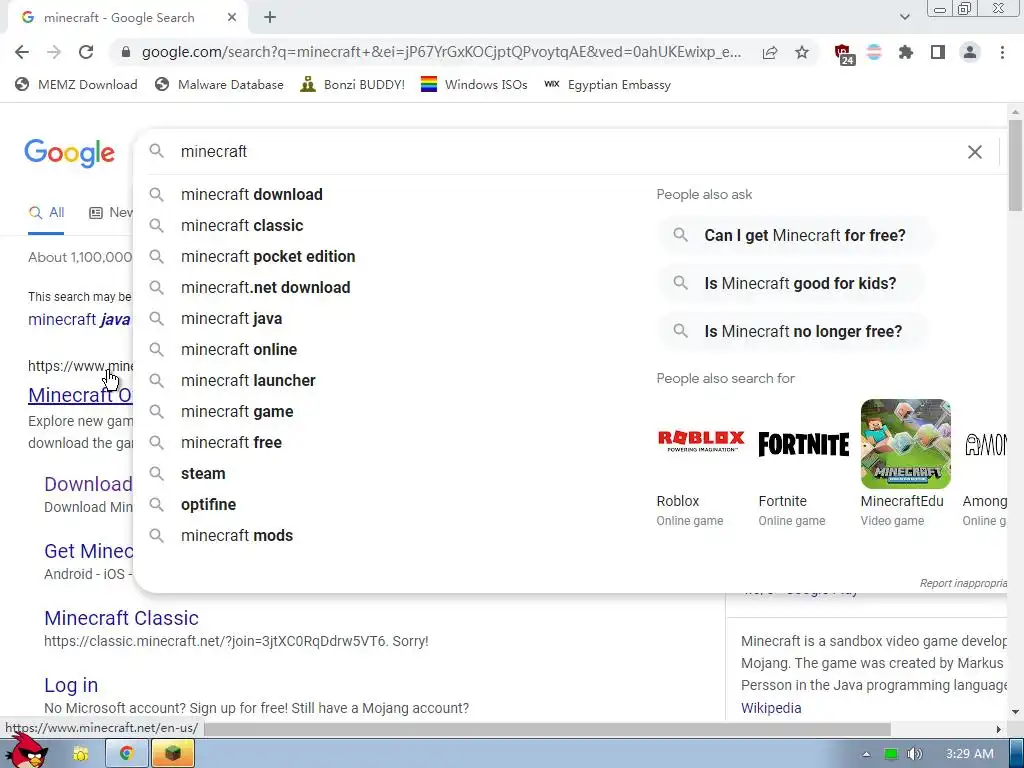Open the Wikipedia link in knowledge panel
Viewport: 1024px width, 768px height.
[771, 708]
